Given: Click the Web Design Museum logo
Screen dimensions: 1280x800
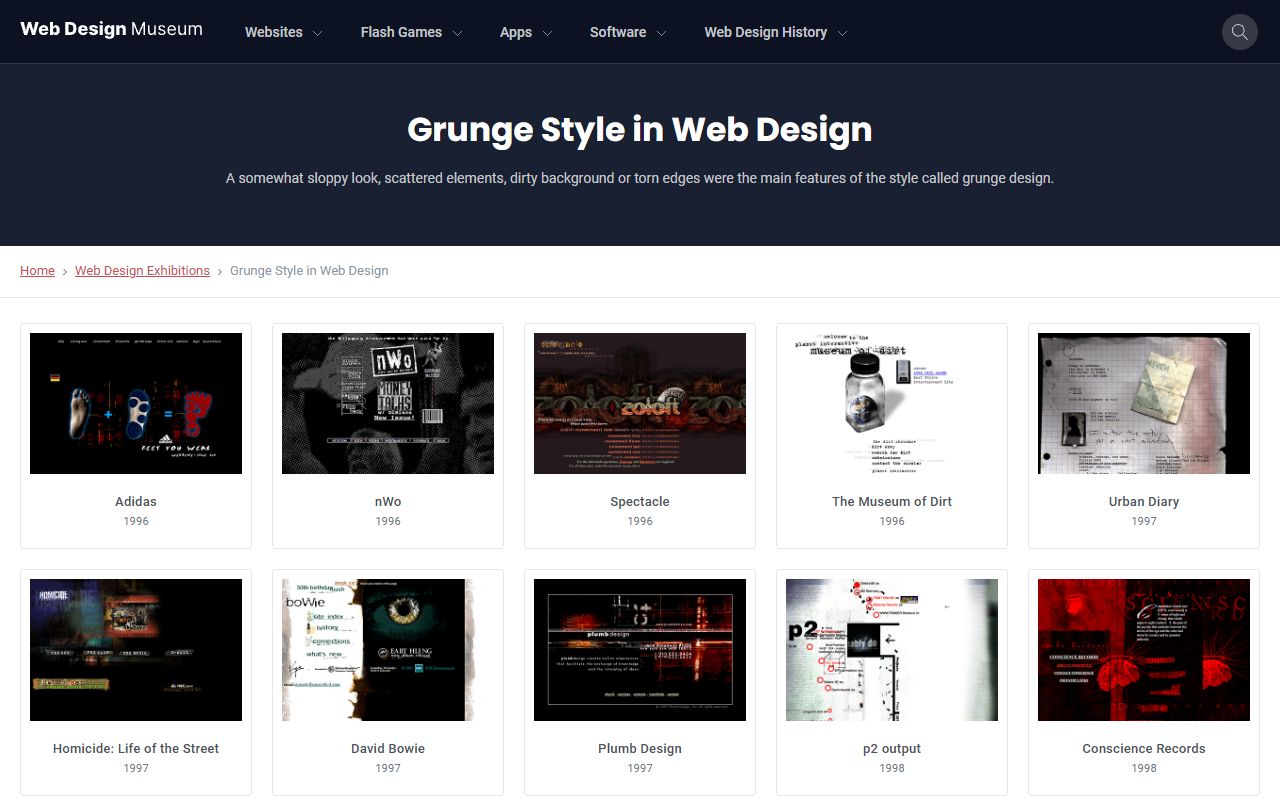Looking at the screenshot, I should 111,29.
